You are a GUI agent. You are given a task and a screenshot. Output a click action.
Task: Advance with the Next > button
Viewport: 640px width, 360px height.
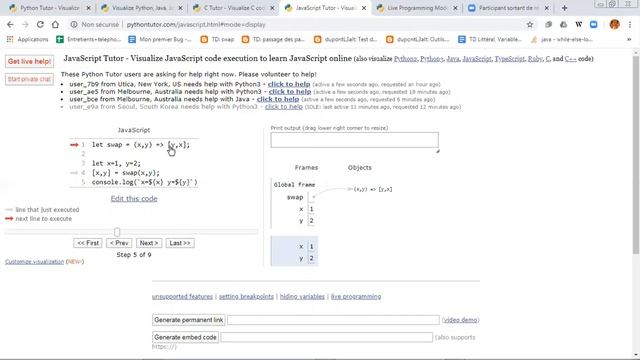149,243
